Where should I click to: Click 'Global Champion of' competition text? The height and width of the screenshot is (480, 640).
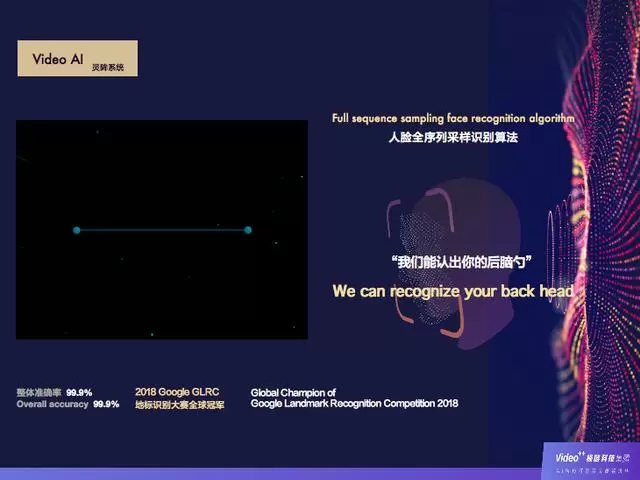coord(293,393)
